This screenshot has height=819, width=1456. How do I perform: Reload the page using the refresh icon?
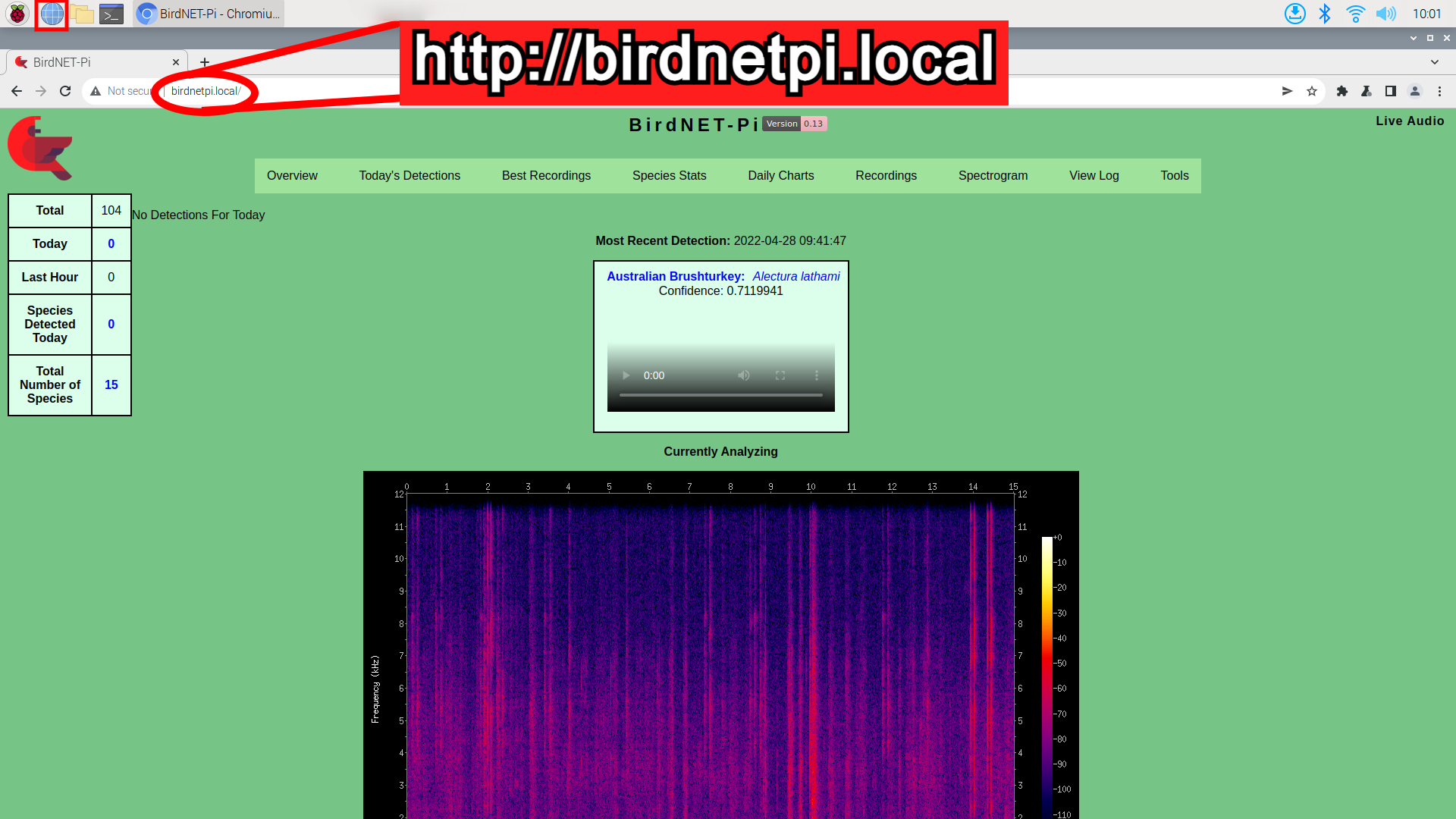[x=65, y=91]
